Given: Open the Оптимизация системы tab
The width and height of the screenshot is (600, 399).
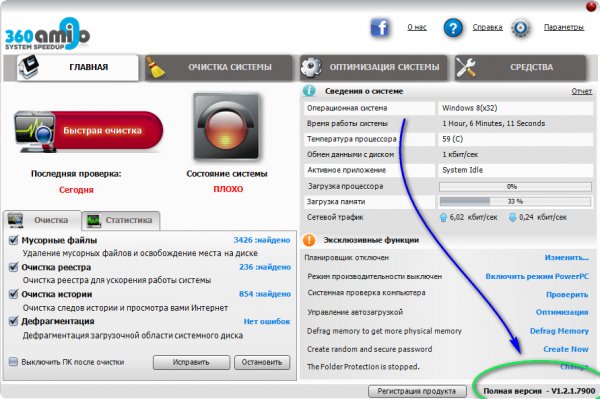Looking at the screenshot, I should point(373,67).
